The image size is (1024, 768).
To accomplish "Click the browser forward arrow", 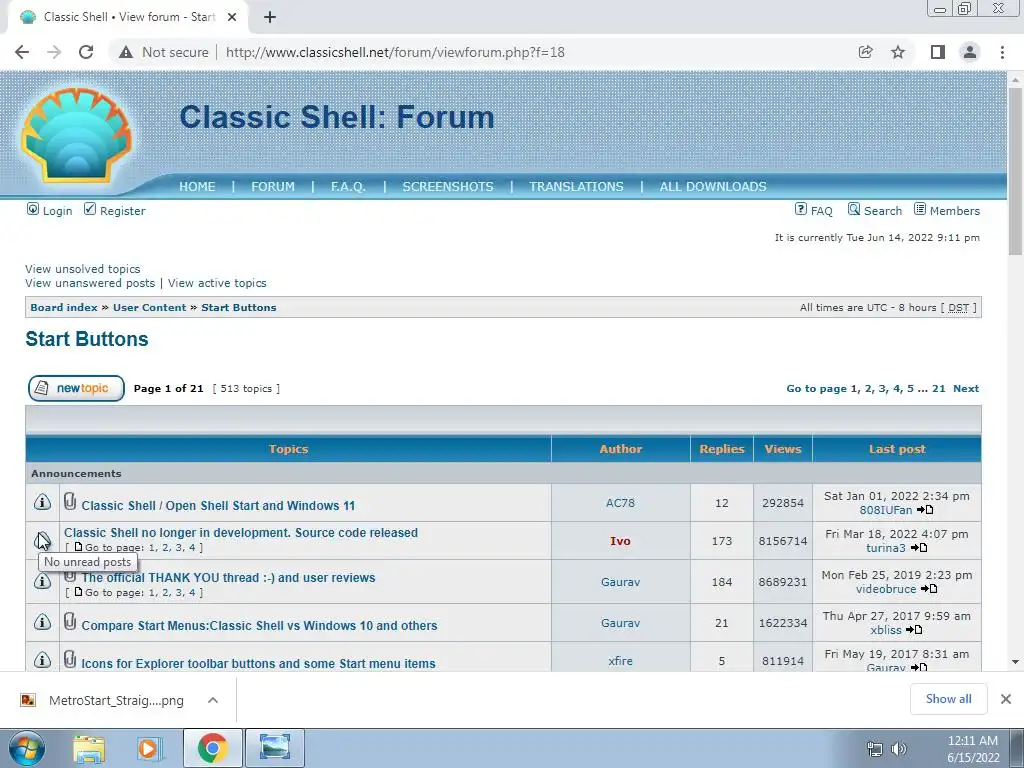I will (x=54, y=52).
